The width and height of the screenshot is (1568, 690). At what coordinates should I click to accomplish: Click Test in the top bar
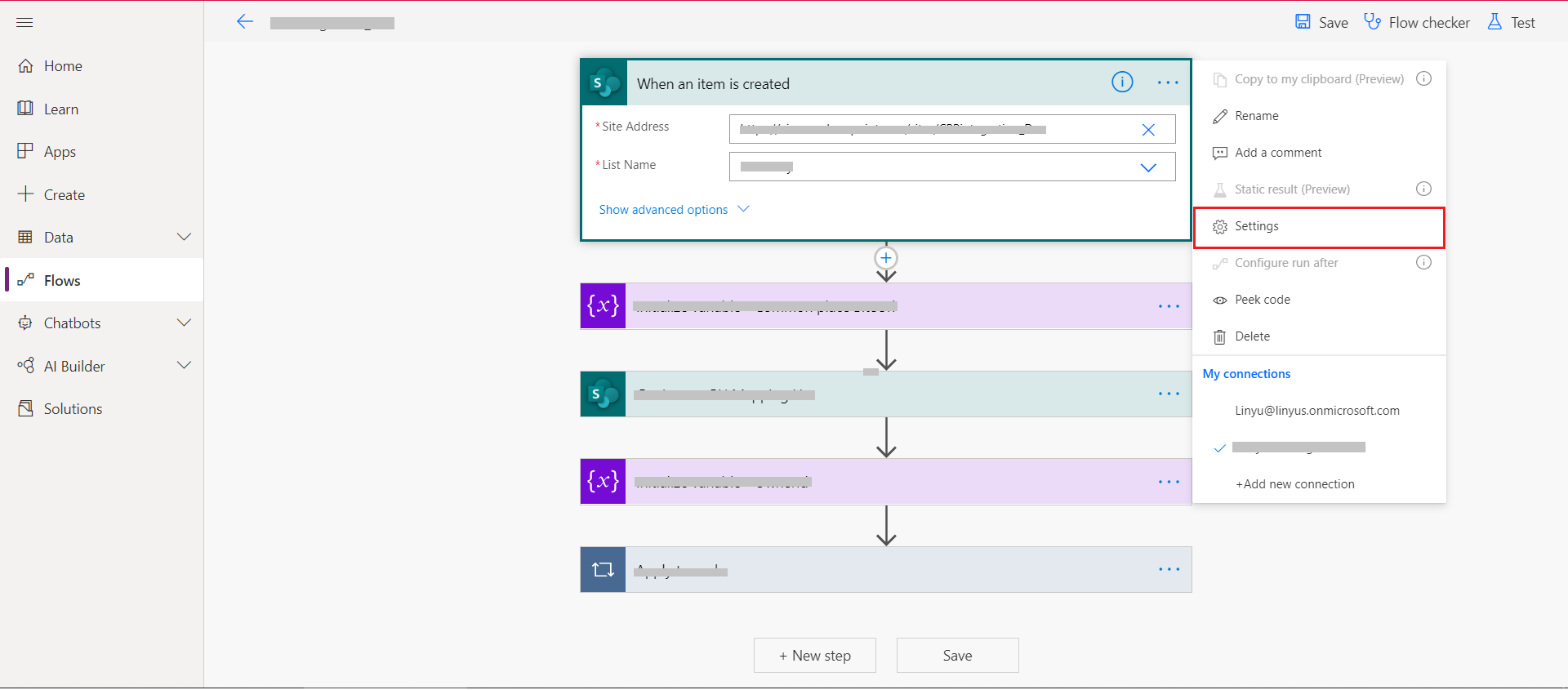pyautogui.click(x=1512, y=23)
